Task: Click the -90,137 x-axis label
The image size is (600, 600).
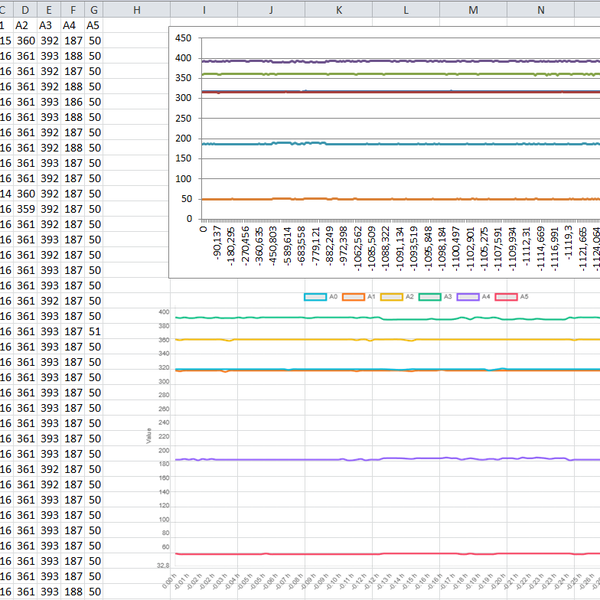Action: (x=217, y=243)
